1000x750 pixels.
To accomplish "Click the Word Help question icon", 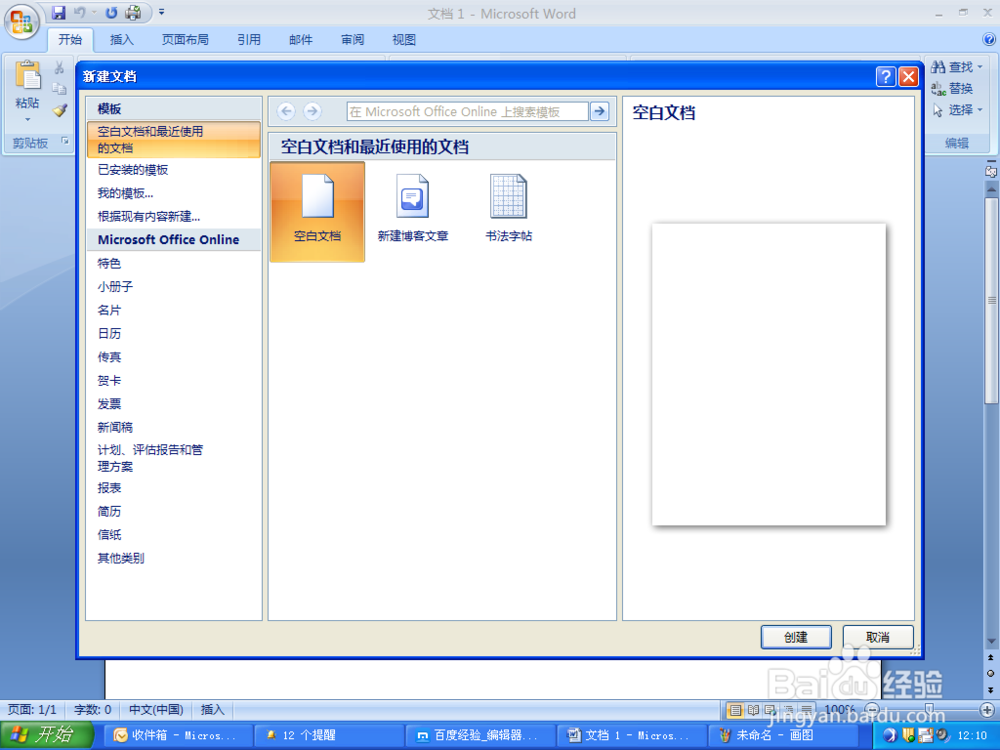I will click(989, 40).
